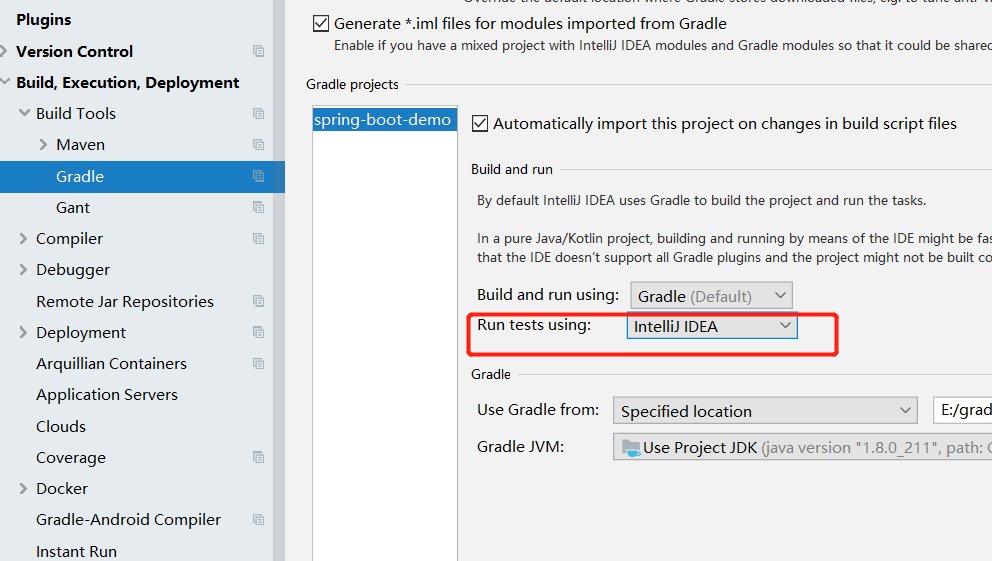Collapse the Build, Execution, Deployment section
The height and width of the screenshot is (561, 992).
click(5, 82)
